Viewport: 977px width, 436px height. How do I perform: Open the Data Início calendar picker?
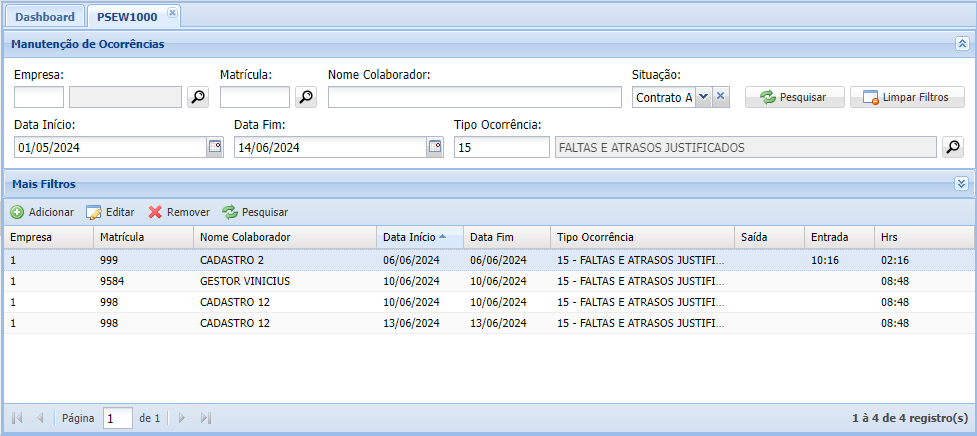pyautogui.click(x=214, y=147)
